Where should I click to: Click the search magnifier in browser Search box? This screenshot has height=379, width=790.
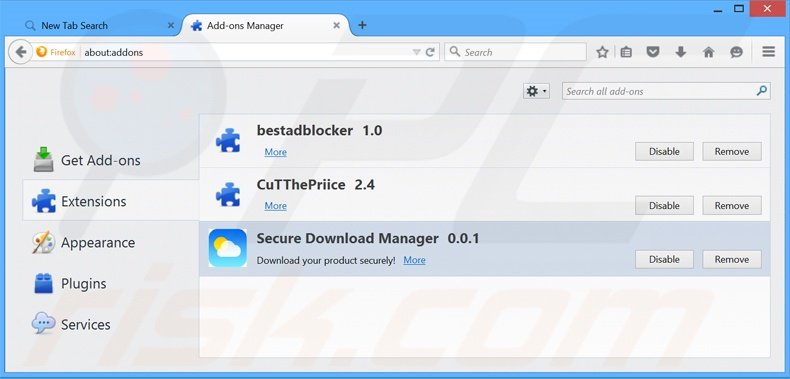pos(454,51)
